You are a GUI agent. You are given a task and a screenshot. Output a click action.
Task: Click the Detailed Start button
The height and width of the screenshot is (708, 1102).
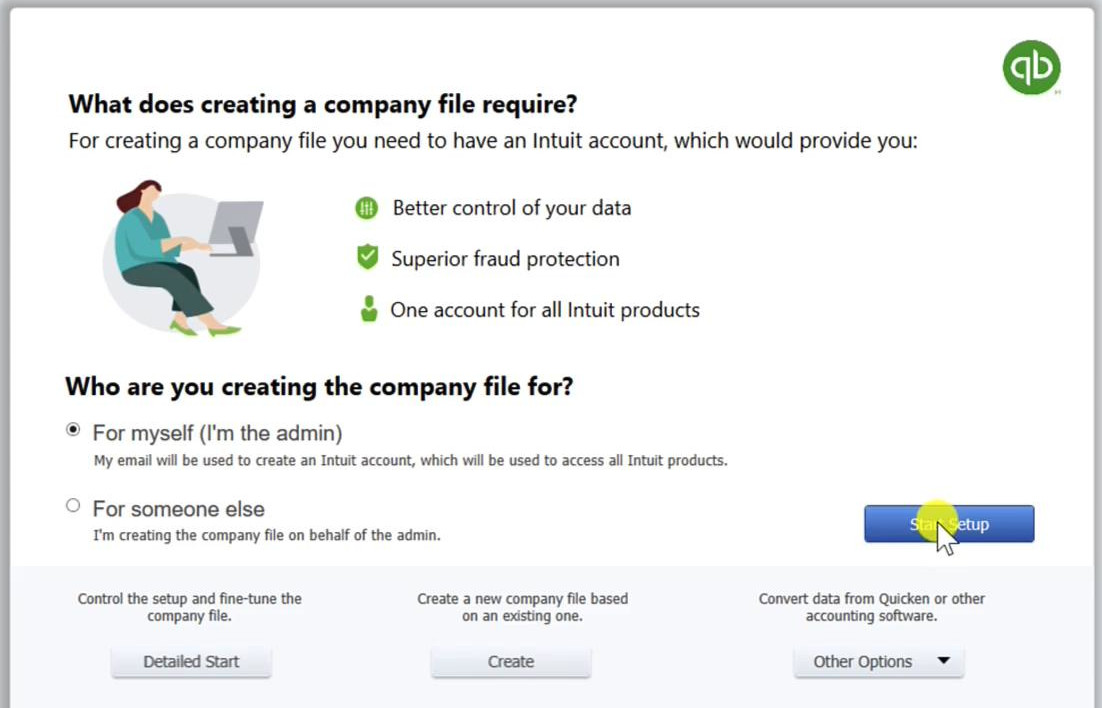pyautogui.click(x=191, y=662)
